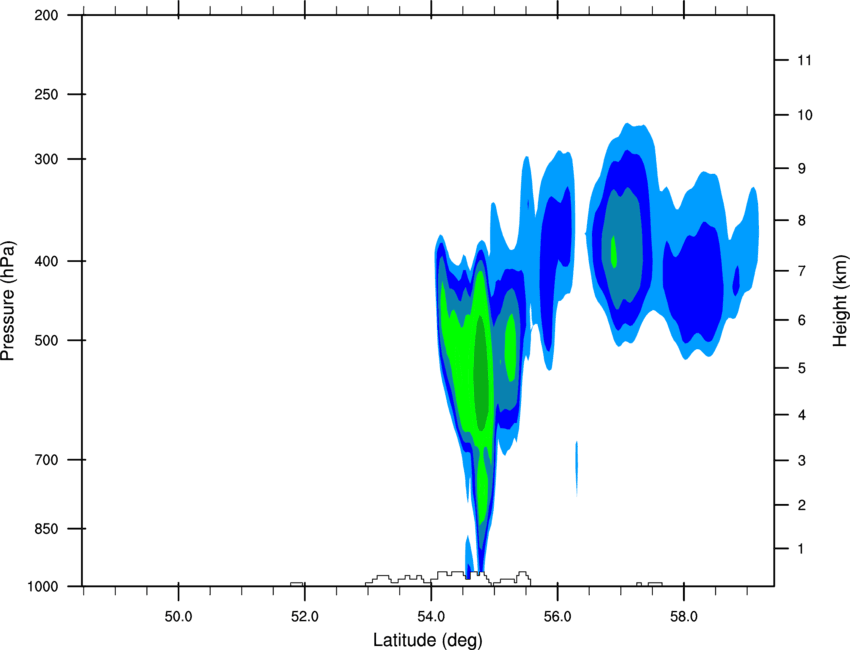
Task: Pick the 1 km height label
Action: [x=801, y=549]
